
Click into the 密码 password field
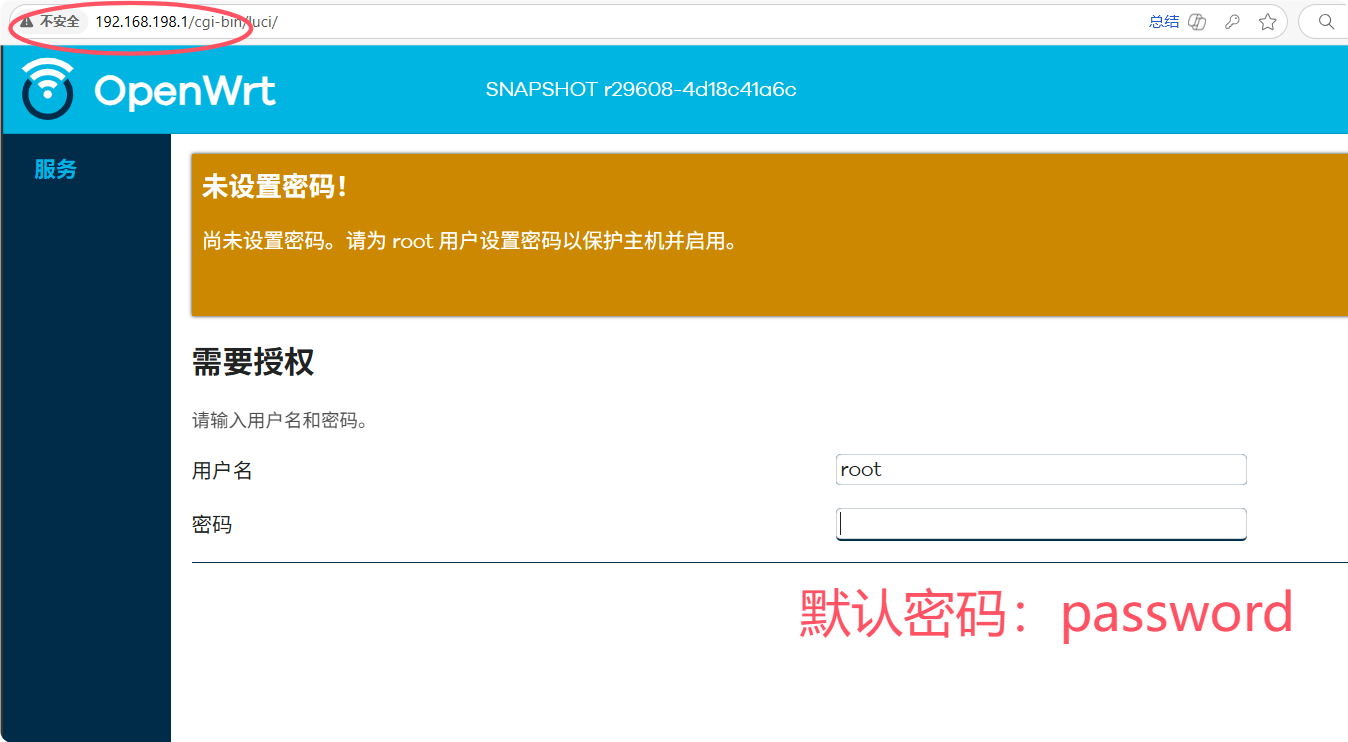(1040, 524)
